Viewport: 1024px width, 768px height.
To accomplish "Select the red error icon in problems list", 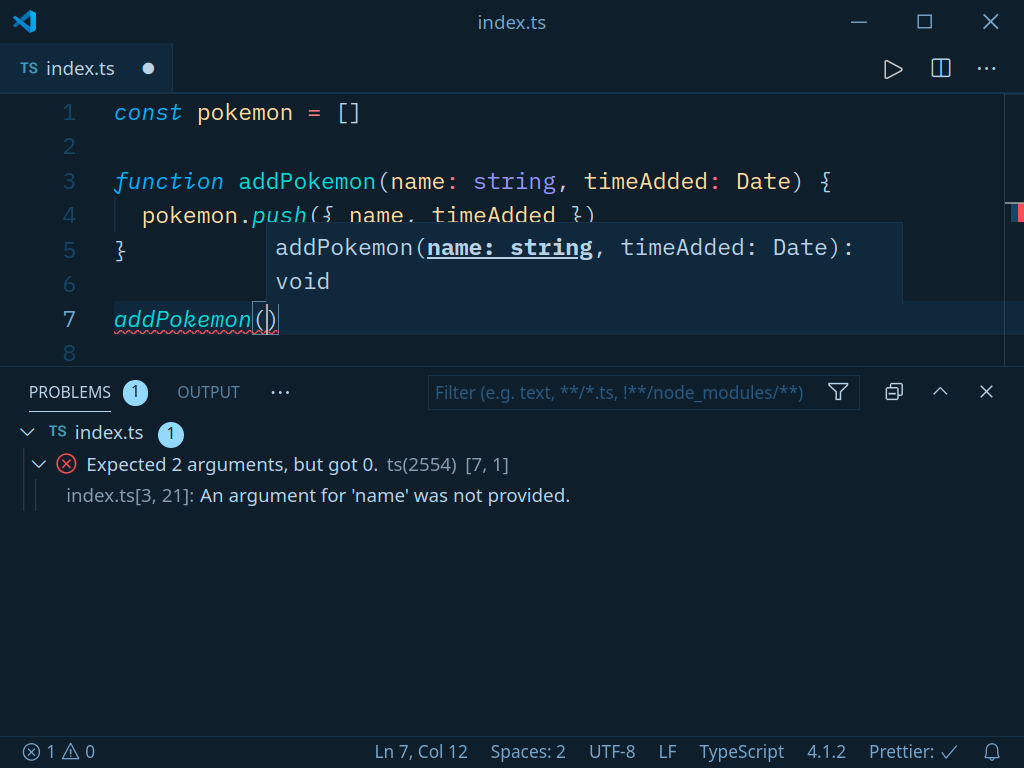I will 66,464.
